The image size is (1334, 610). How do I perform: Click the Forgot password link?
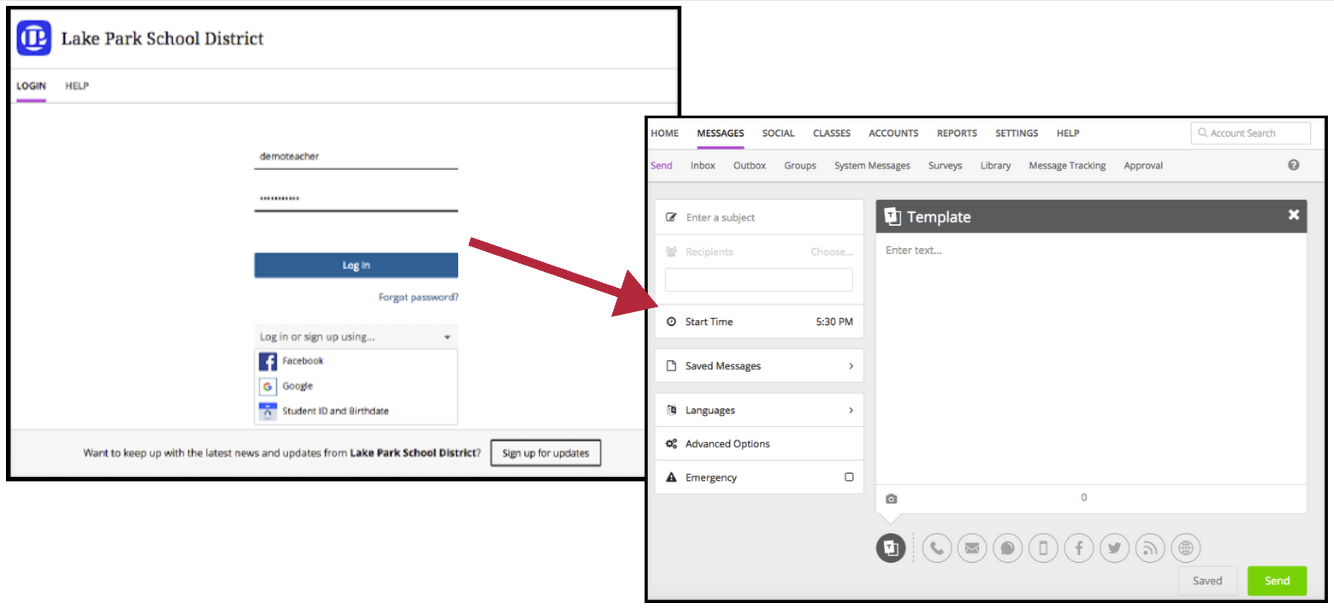(x=418, y=297)
